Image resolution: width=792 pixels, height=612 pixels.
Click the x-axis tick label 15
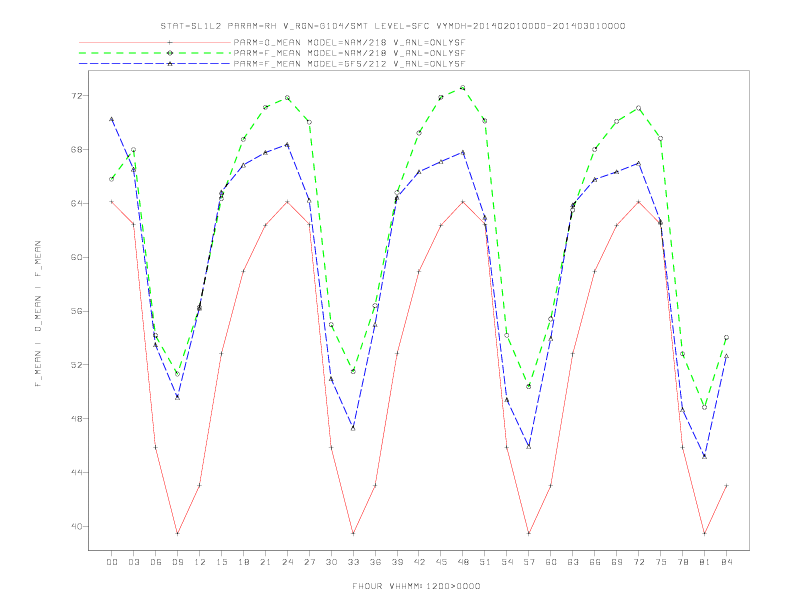tap(221, 562)
